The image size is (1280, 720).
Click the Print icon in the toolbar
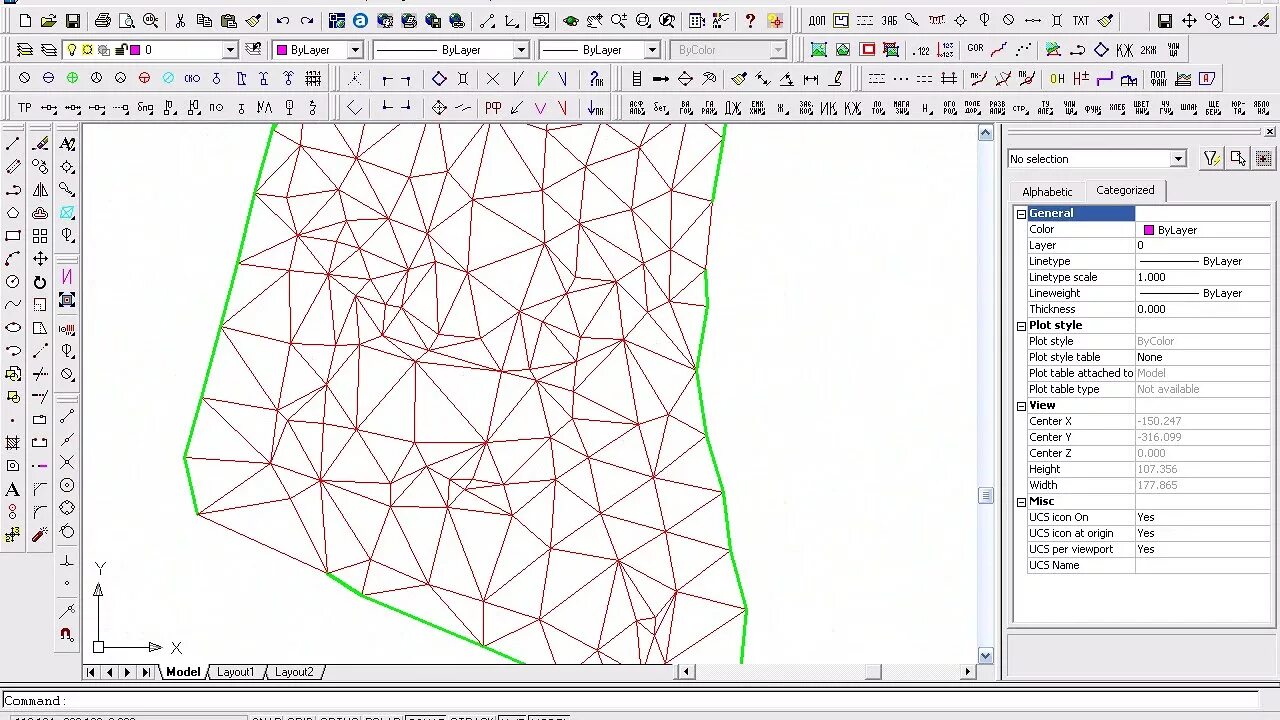103,21
